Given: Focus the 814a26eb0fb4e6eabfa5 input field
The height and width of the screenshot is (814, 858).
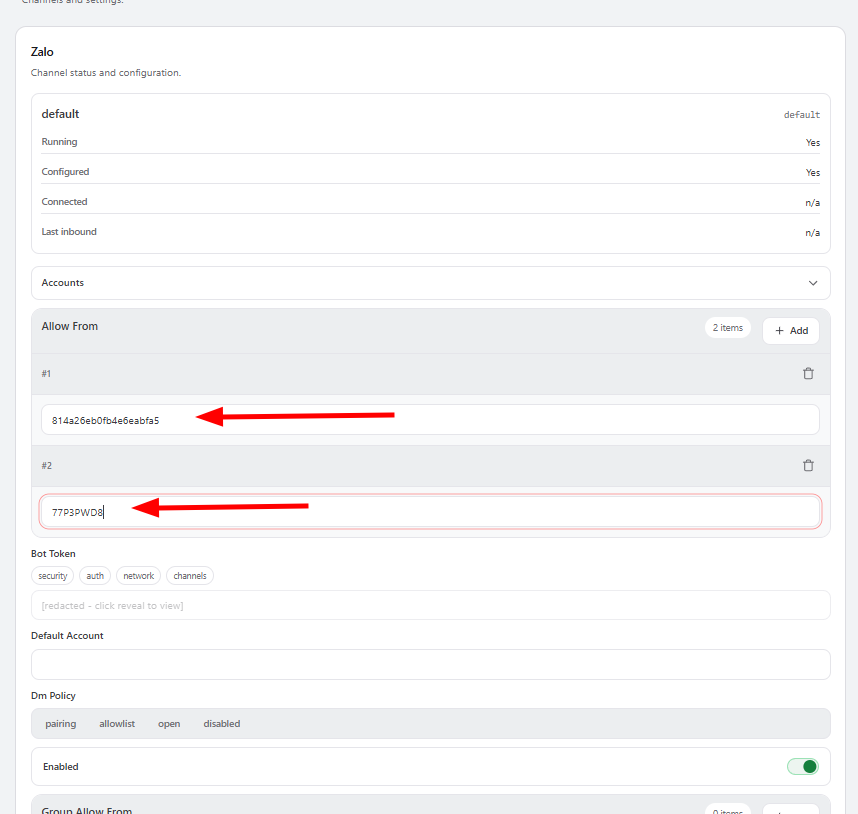Looking at the screenshot, I should click(x=430, y=420).
